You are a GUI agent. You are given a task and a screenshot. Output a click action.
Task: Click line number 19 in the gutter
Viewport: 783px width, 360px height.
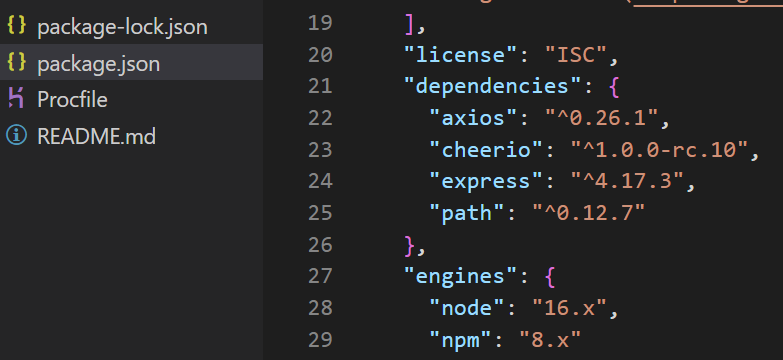320,23
